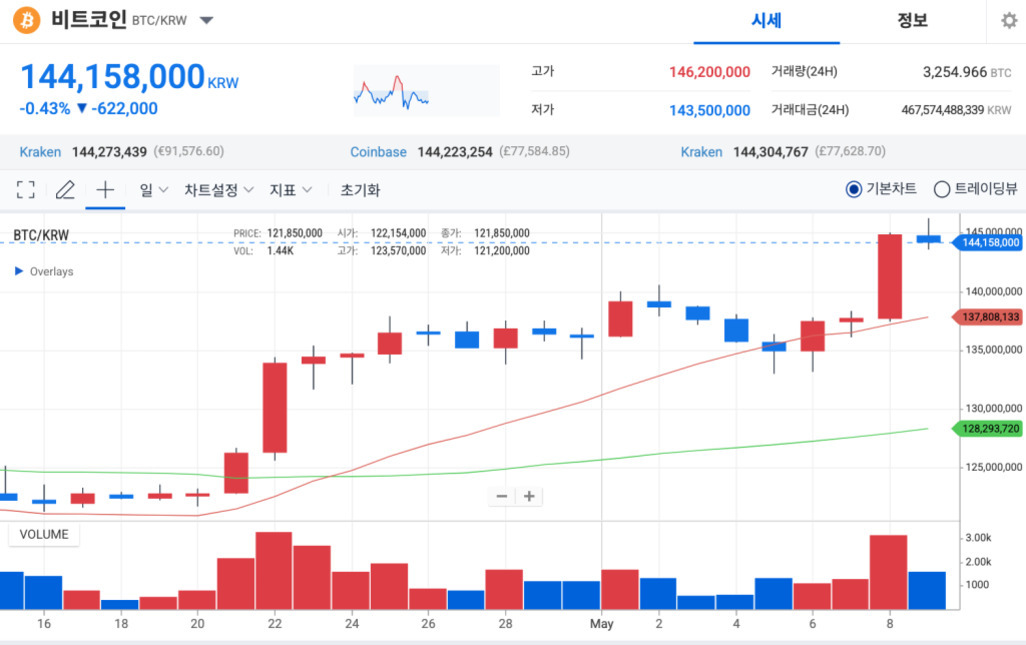Select the 기본차트 radio button
The image size is (1026, 645).
[x=854, y=190]
